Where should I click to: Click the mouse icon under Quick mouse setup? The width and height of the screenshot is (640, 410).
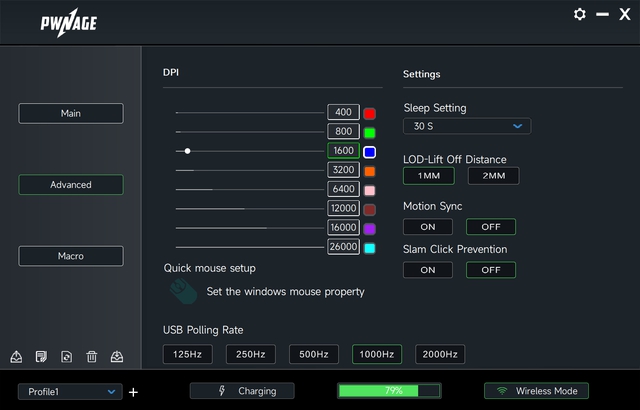183,291
